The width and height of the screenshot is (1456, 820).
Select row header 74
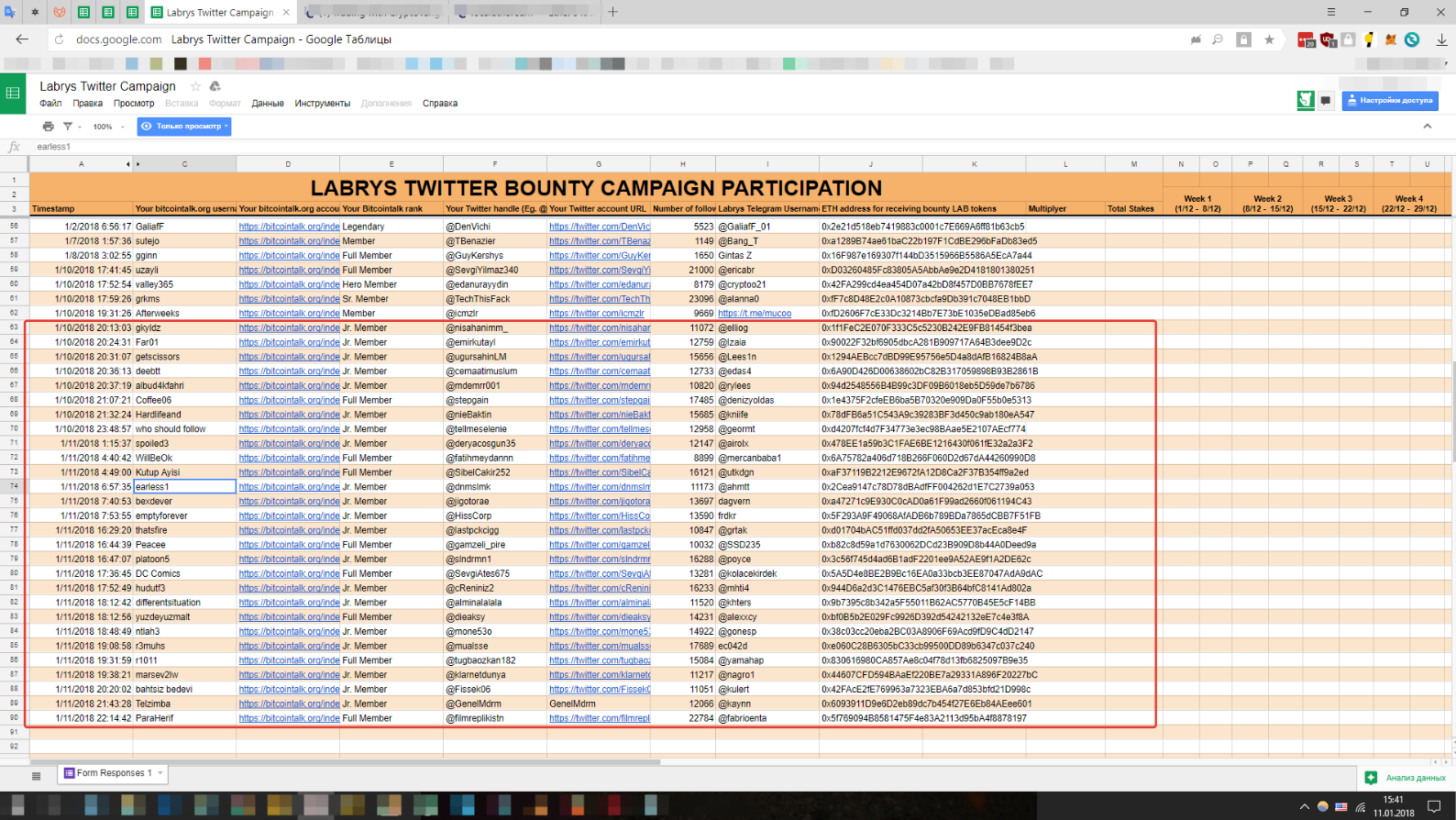(14, 487)
